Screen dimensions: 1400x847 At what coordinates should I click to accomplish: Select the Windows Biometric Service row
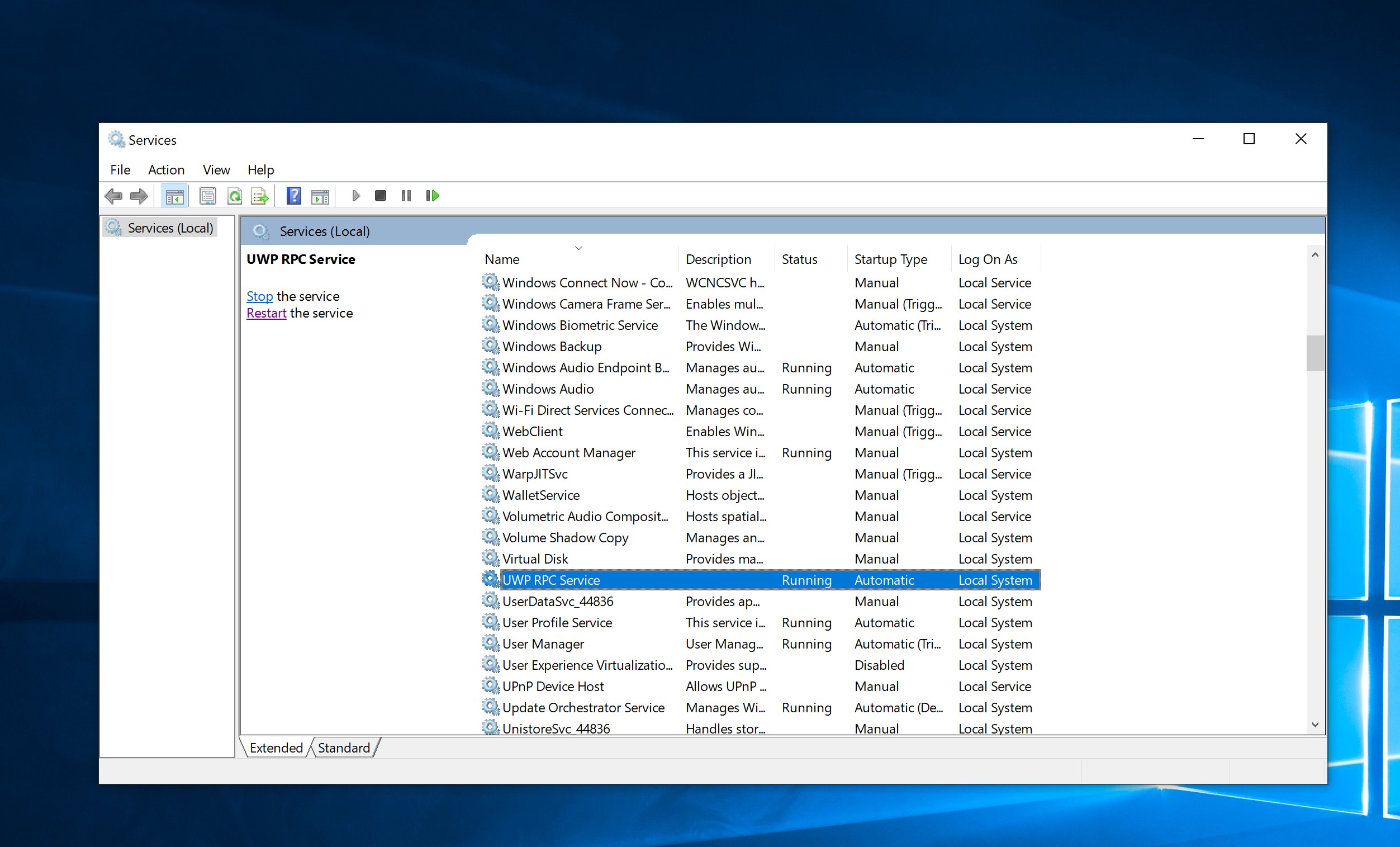(x=761, y=325)
